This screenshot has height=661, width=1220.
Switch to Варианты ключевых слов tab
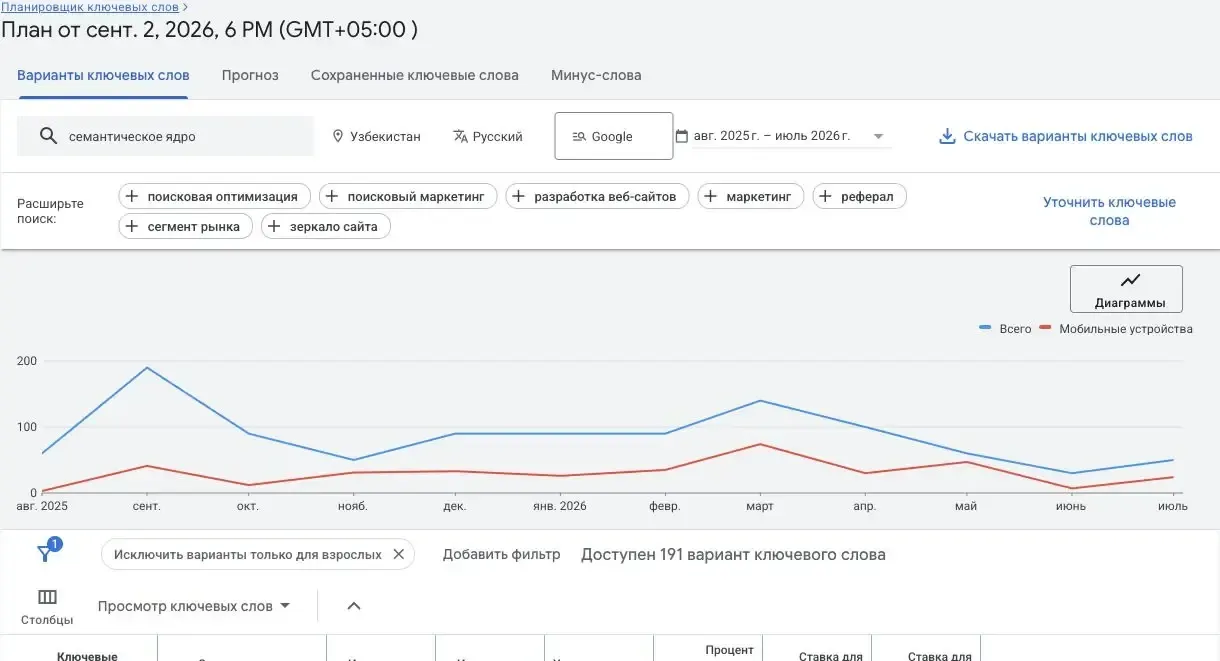coord(103,76)
